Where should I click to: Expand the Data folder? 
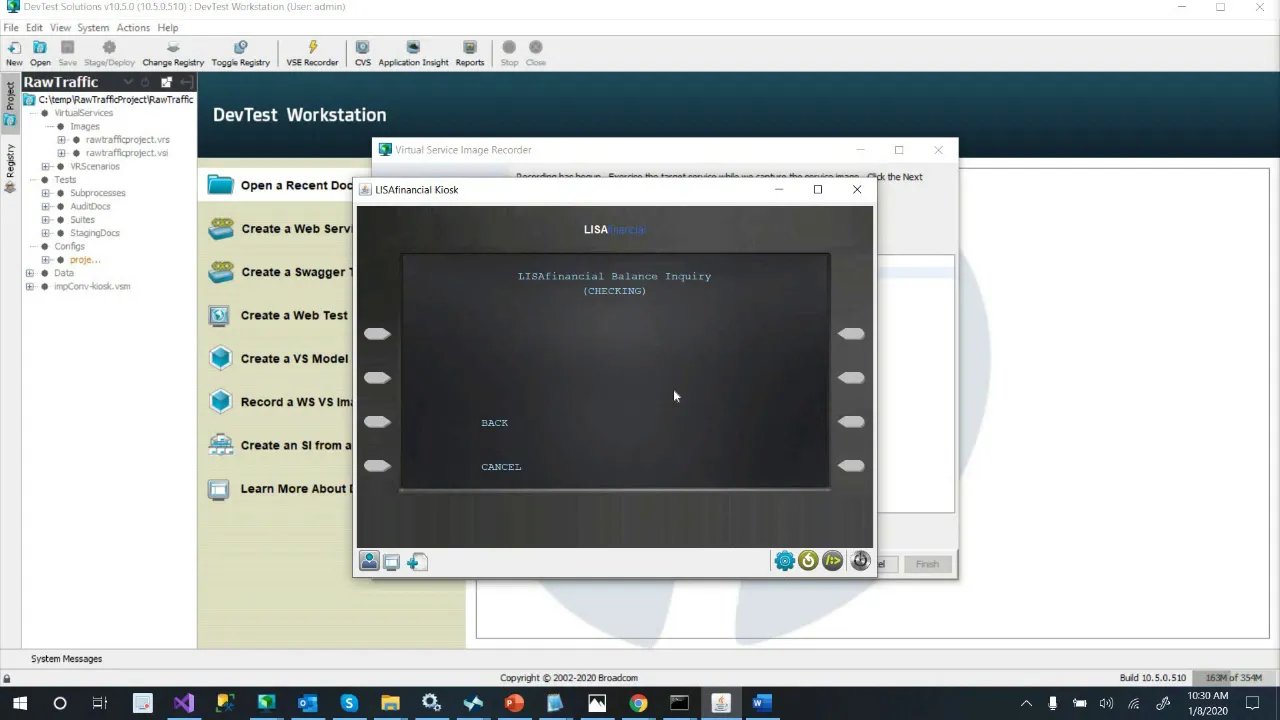coord(30,273)
